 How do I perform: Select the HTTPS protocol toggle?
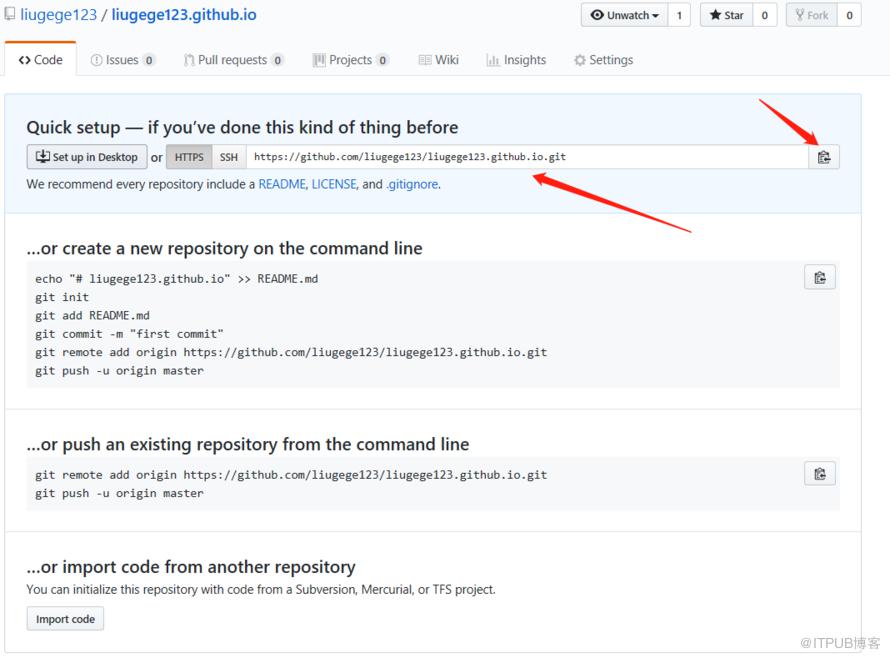[189, 157]
